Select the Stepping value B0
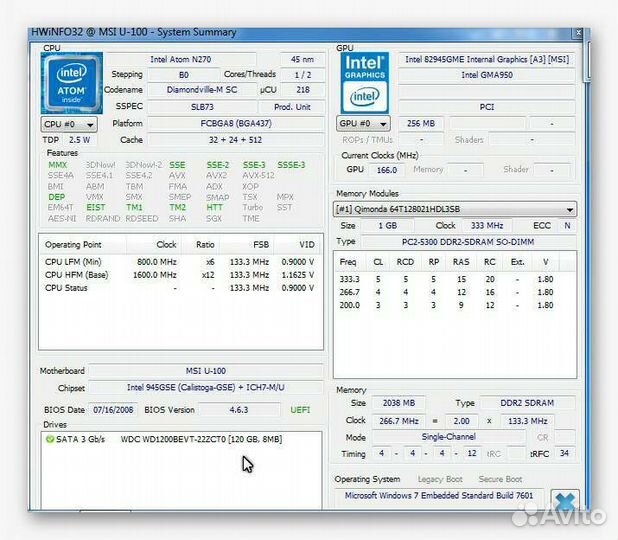 tap(184, 75)
